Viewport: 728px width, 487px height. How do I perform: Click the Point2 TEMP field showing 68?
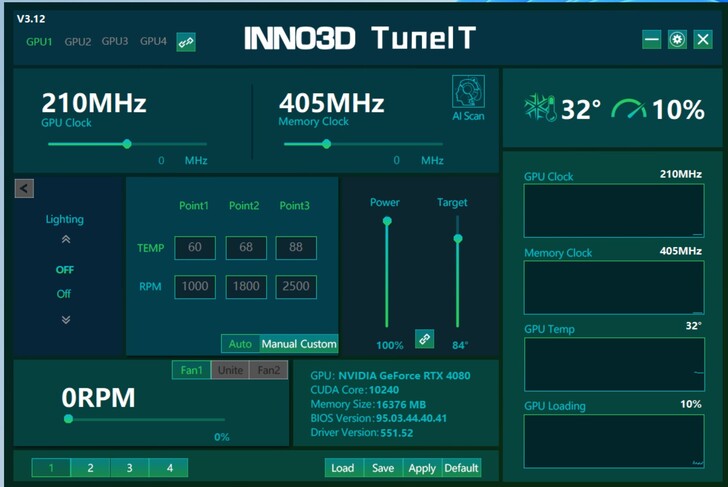pos(246,248)
